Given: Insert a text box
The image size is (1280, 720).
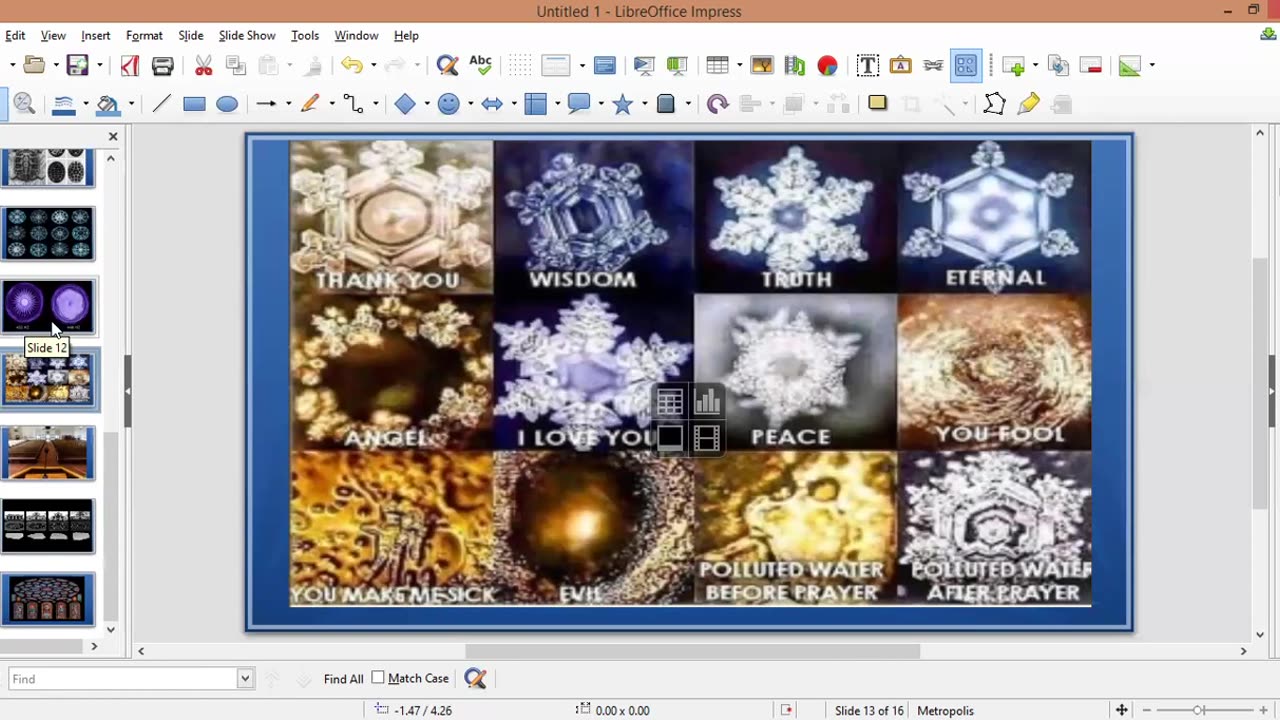Looking at the screenshot, I should 868,66.
